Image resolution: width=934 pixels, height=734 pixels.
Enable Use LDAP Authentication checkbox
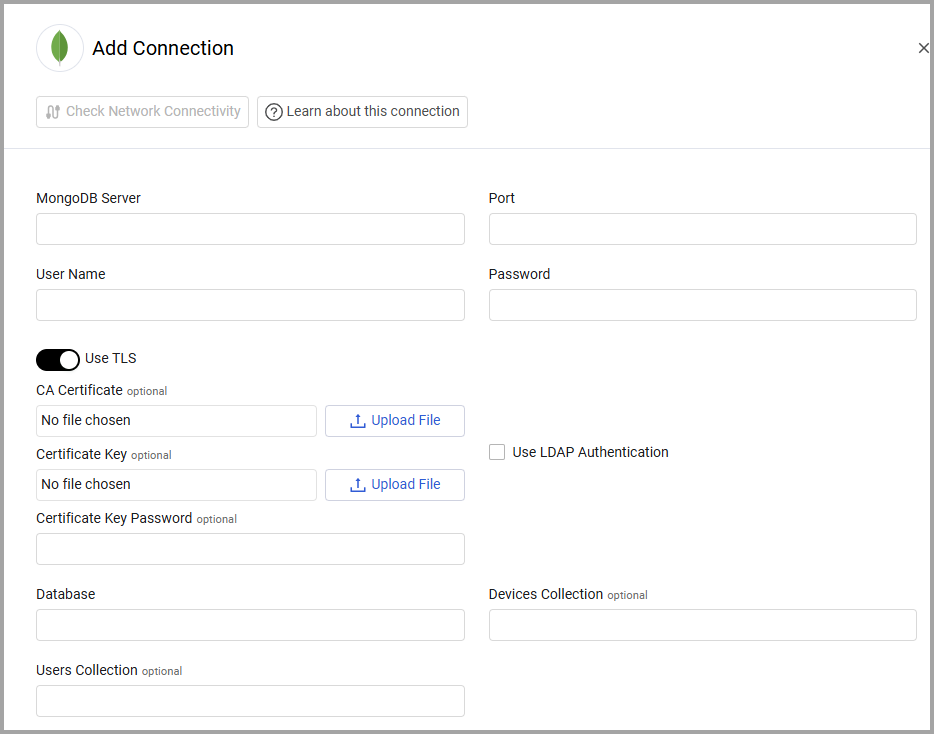497,452
